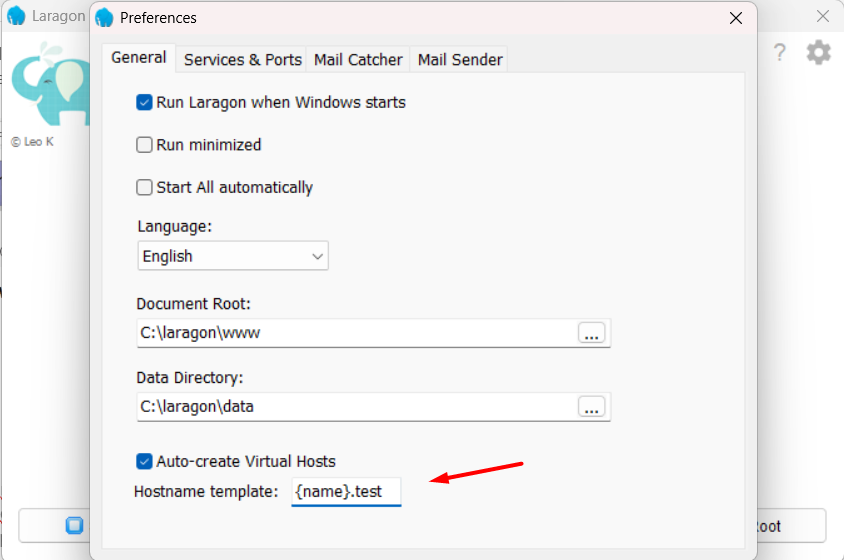Open the Mail Catcher tab
844x560 pixels.
coord(358,60)
